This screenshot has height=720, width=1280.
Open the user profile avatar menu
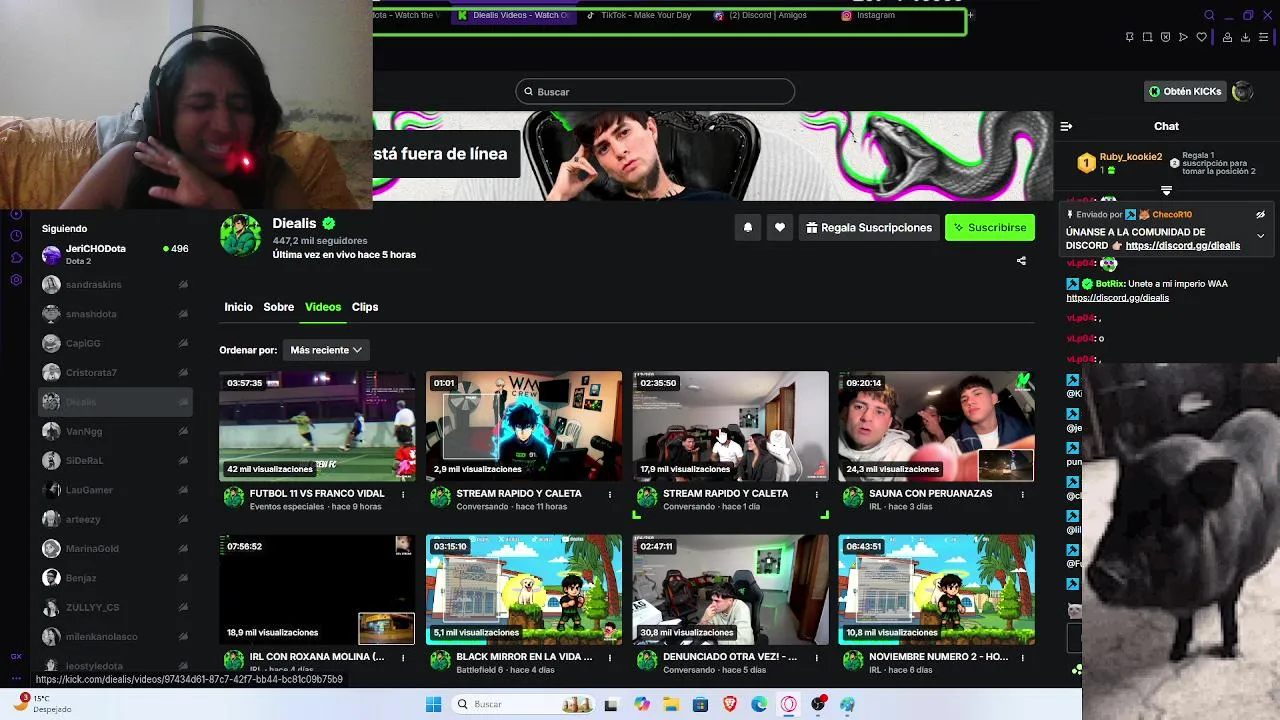click(x=1242, y=91)
